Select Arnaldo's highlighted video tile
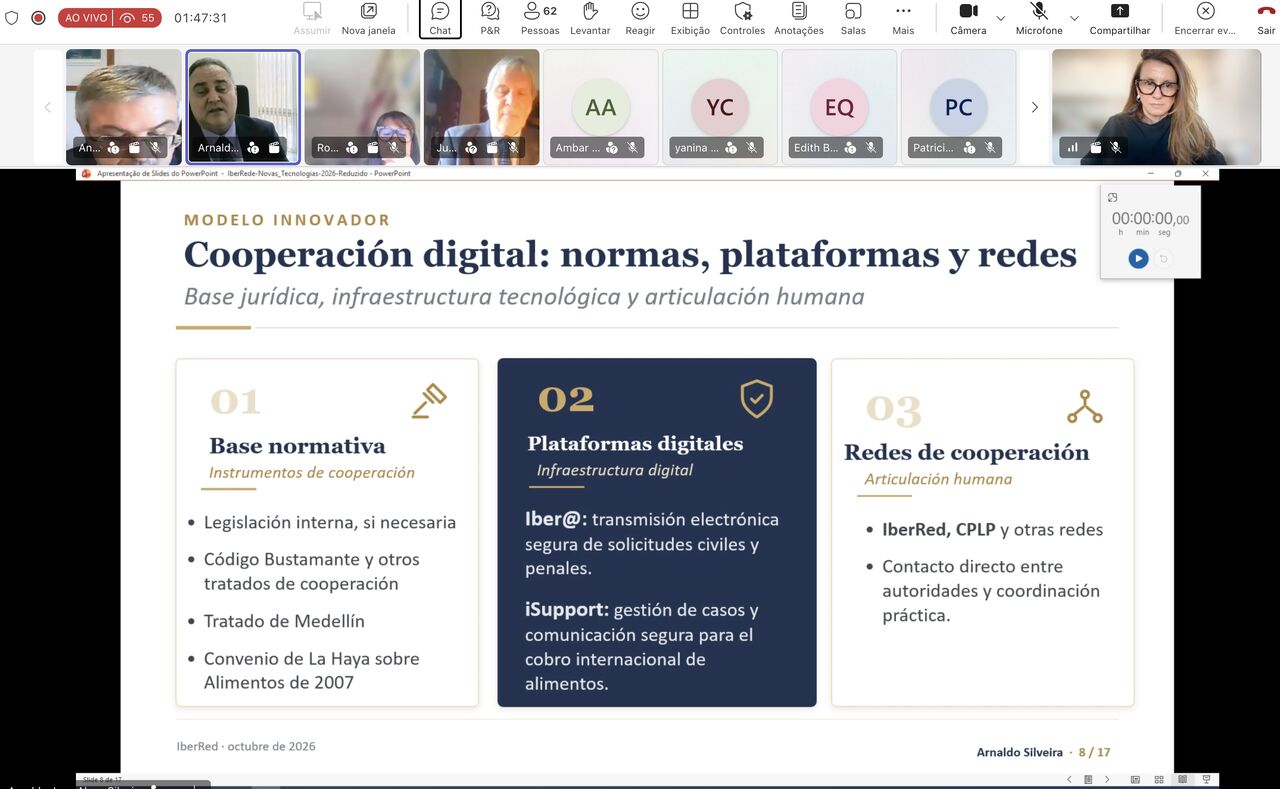1280x789 pixels. click(x=243, y=107)
